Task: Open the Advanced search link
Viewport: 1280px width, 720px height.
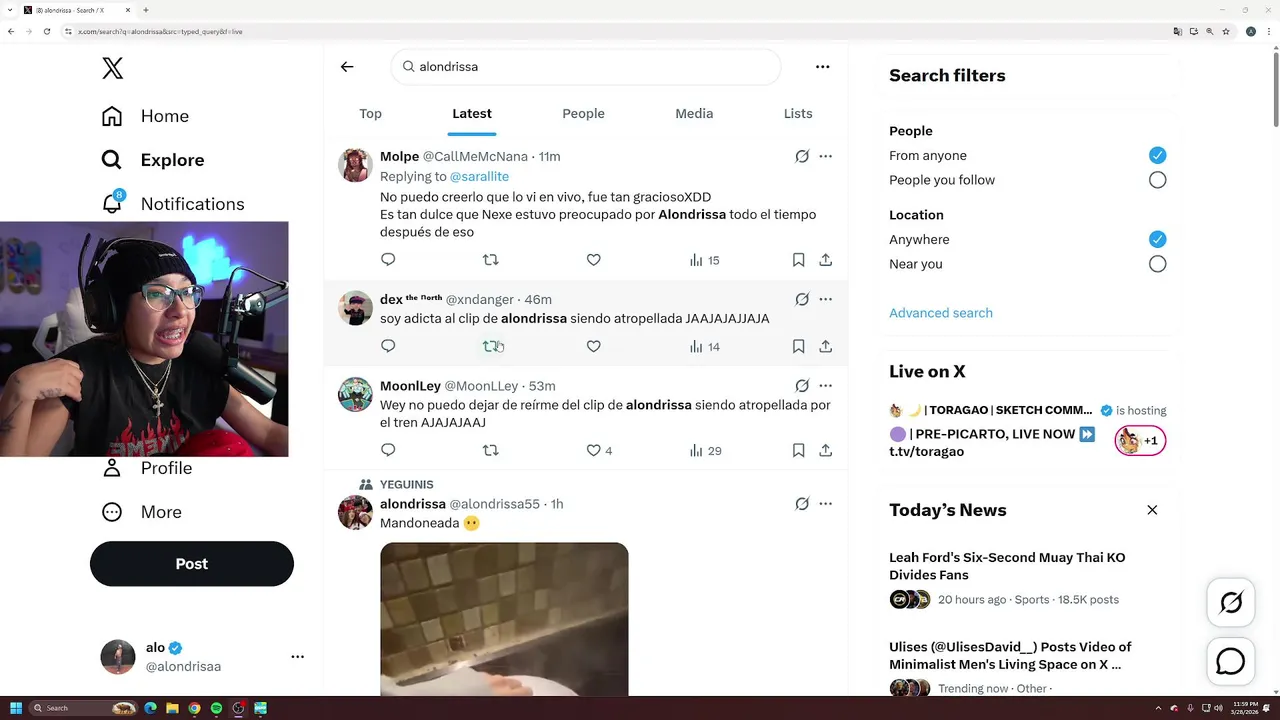Action: (941, 313)
